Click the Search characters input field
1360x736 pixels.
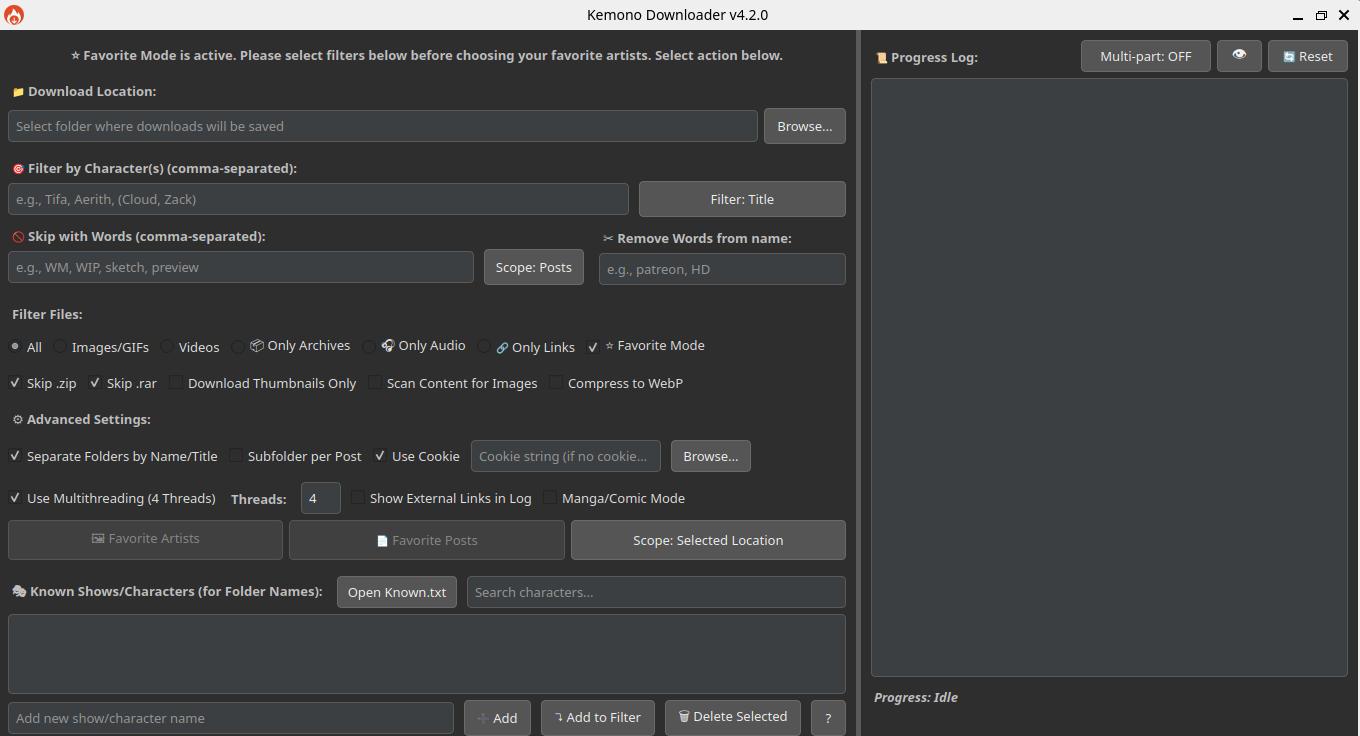pos(655,591)
